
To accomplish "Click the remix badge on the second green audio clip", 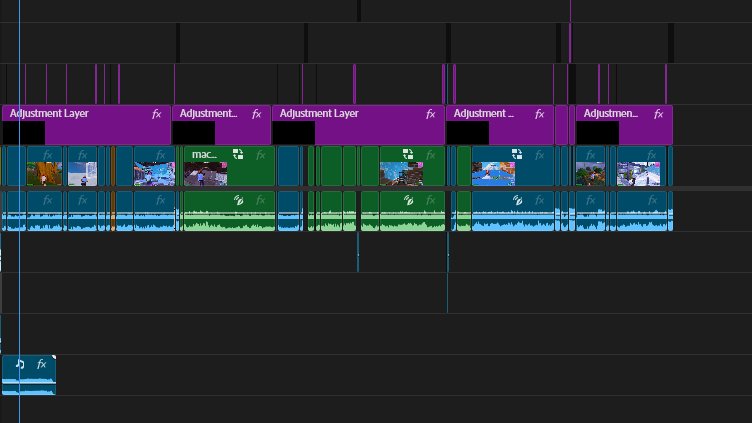I will point(408,200).
